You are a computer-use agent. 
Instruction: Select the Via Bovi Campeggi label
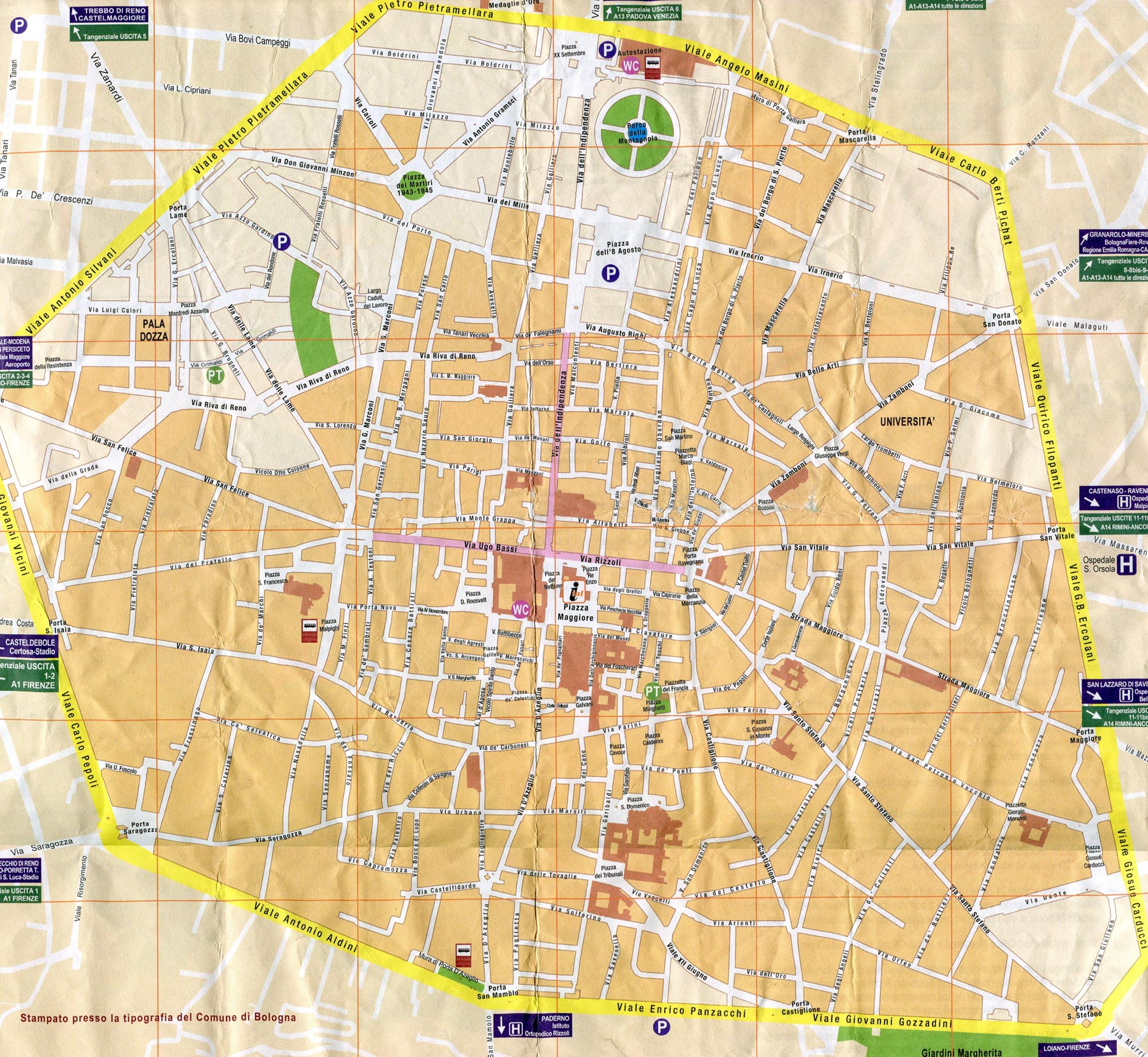258,40
